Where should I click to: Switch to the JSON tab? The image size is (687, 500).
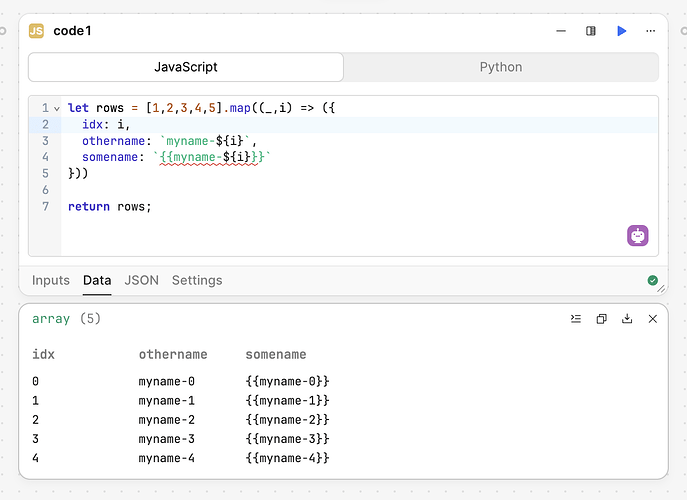(141, 280)
